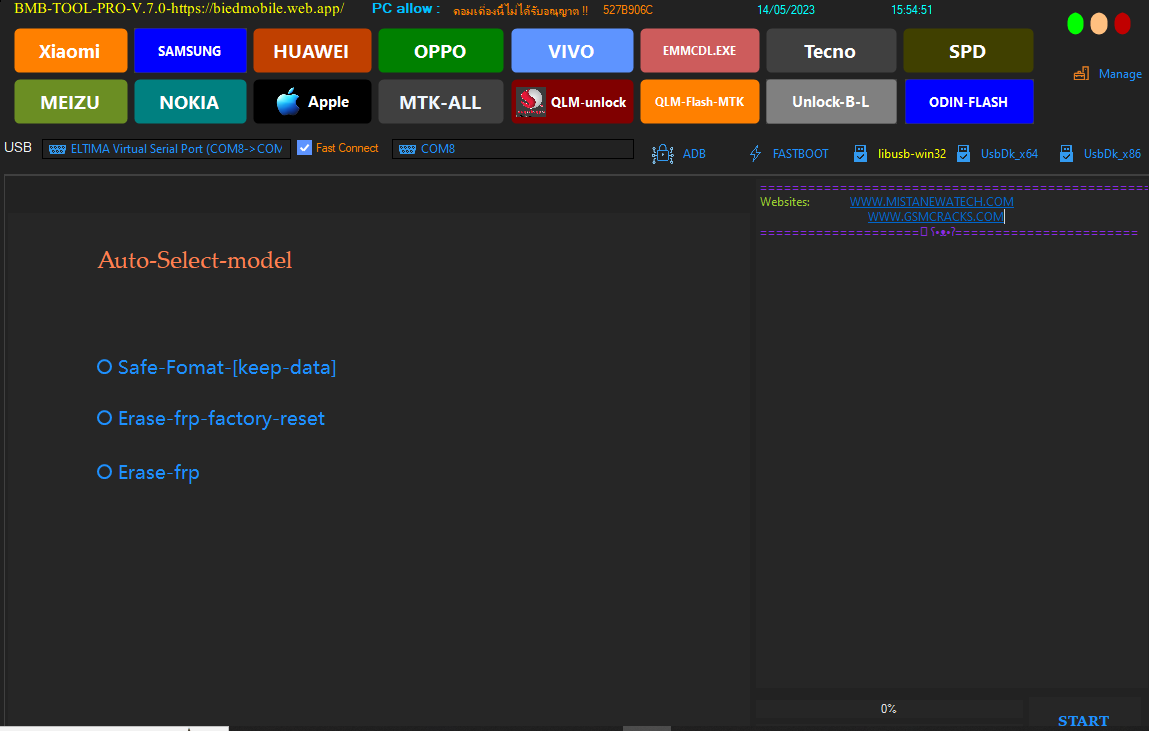
Task: Open the WWW.MISTANEWATECH.COM link
Action: tap(931, 201)
